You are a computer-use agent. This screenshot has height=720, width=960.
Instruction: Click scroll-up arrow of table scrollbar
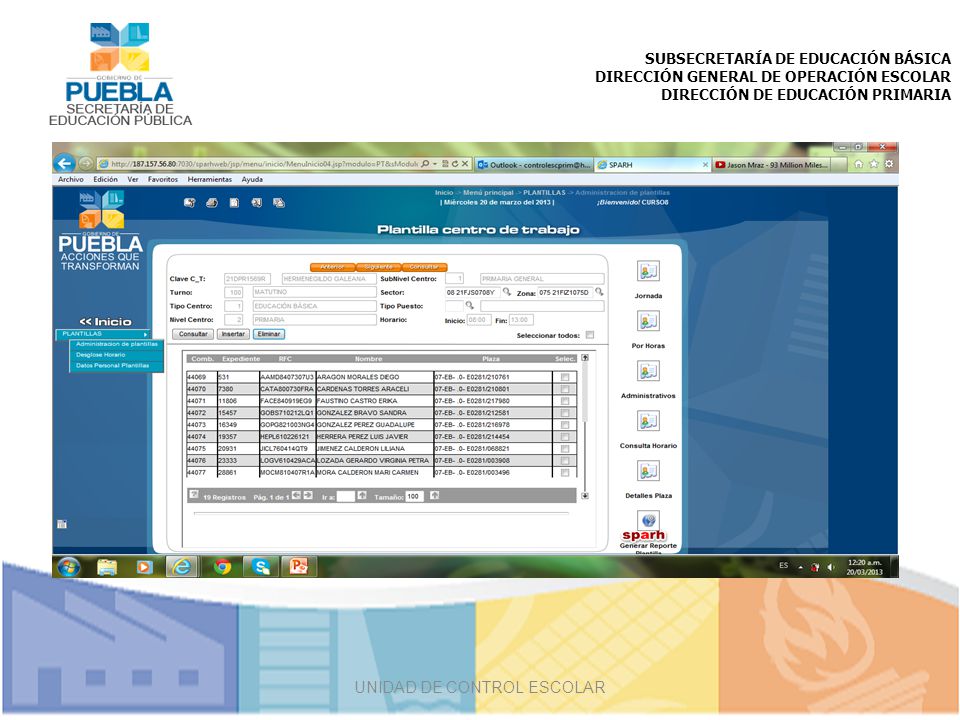(x=585, y=358)
